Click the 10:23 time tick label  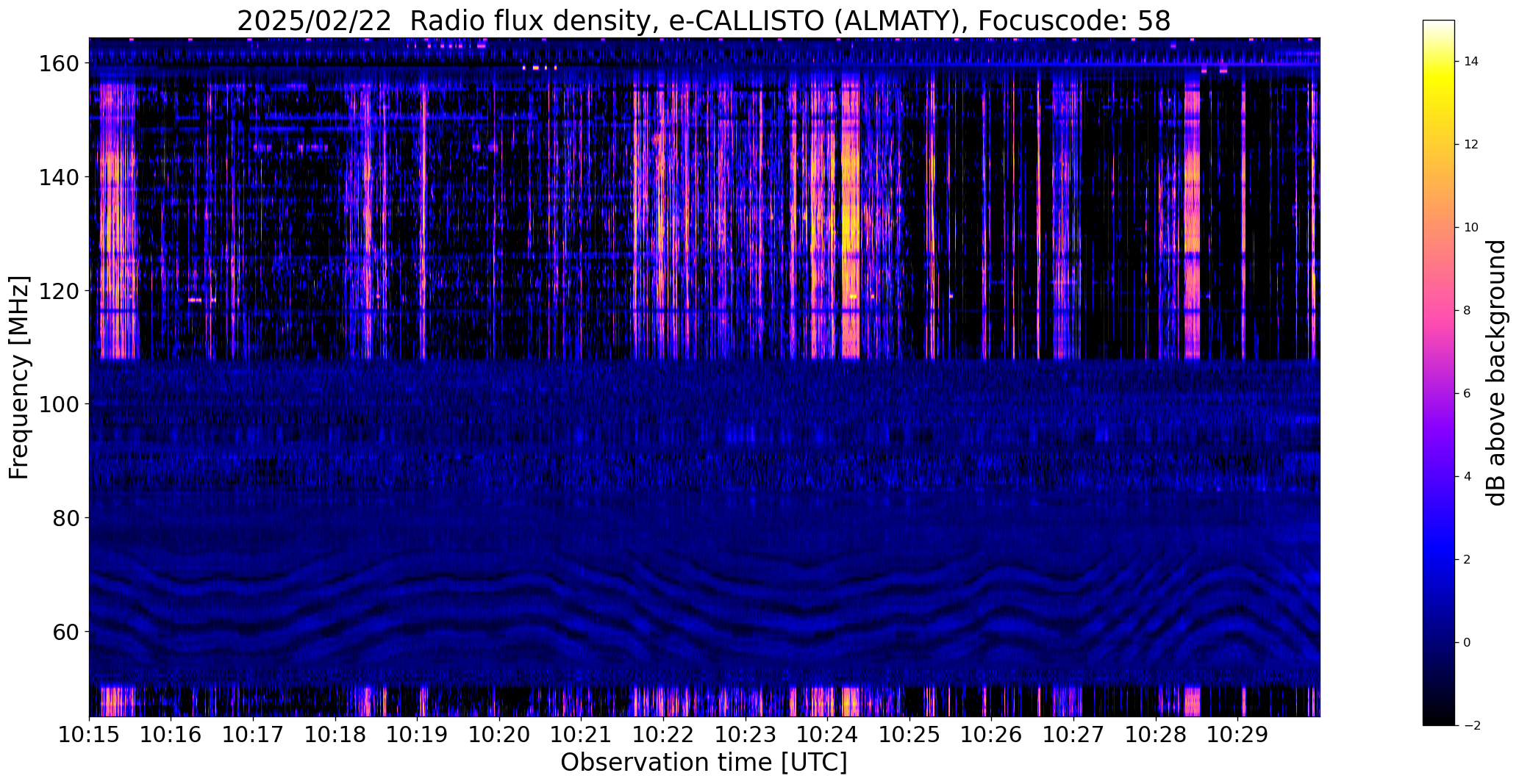[x=745, y=733]
